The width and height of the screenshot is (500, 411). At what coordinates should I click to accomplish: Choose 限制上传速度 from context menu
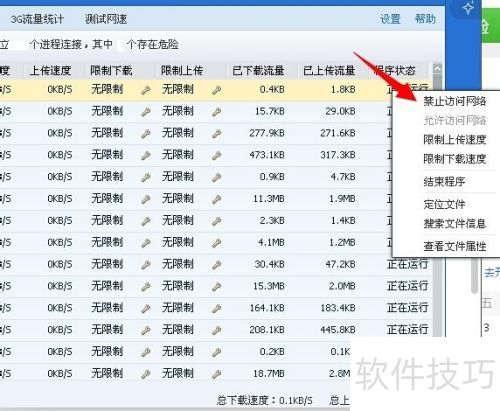coord(454,140)
